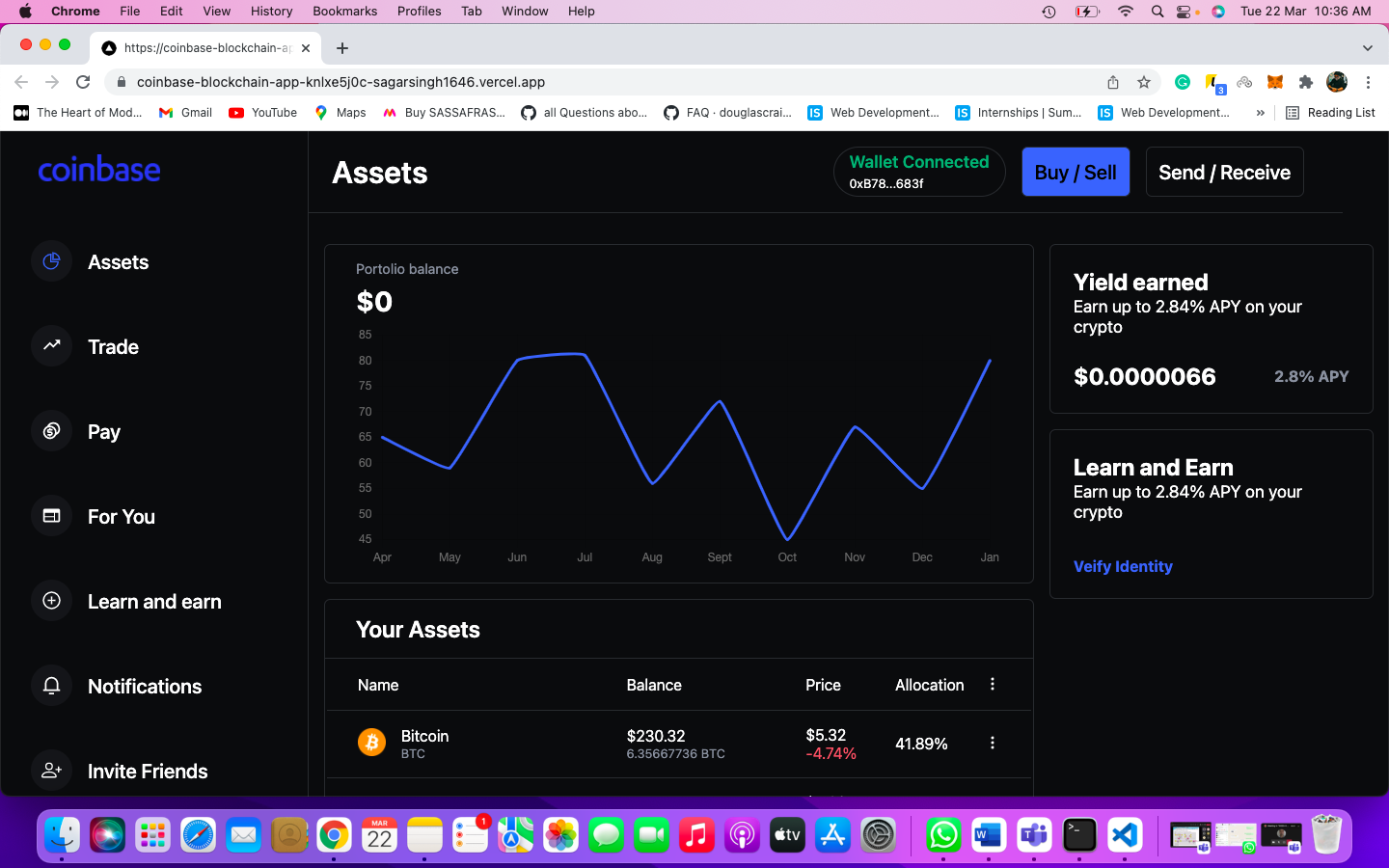Follow the Veify Identity link
The width and height of the screenshot is (1389, 868).
pos(1123,566)
